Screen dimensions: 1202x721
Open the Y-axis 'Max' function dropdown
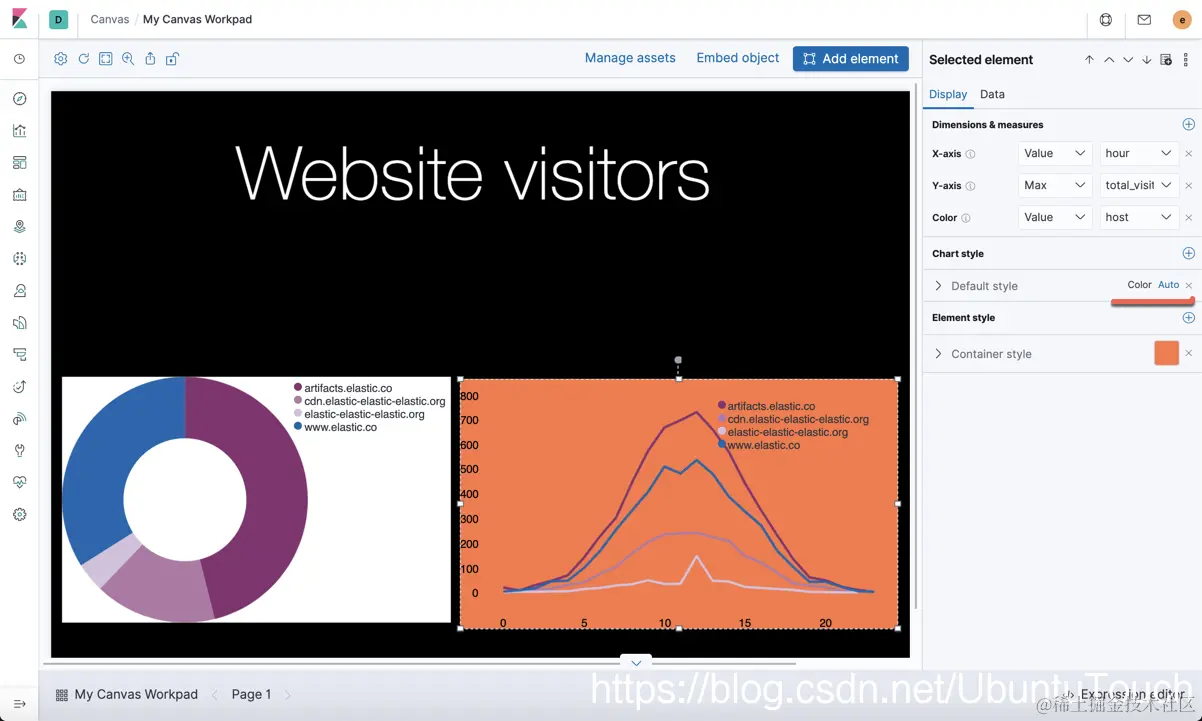pos(1055,185)
